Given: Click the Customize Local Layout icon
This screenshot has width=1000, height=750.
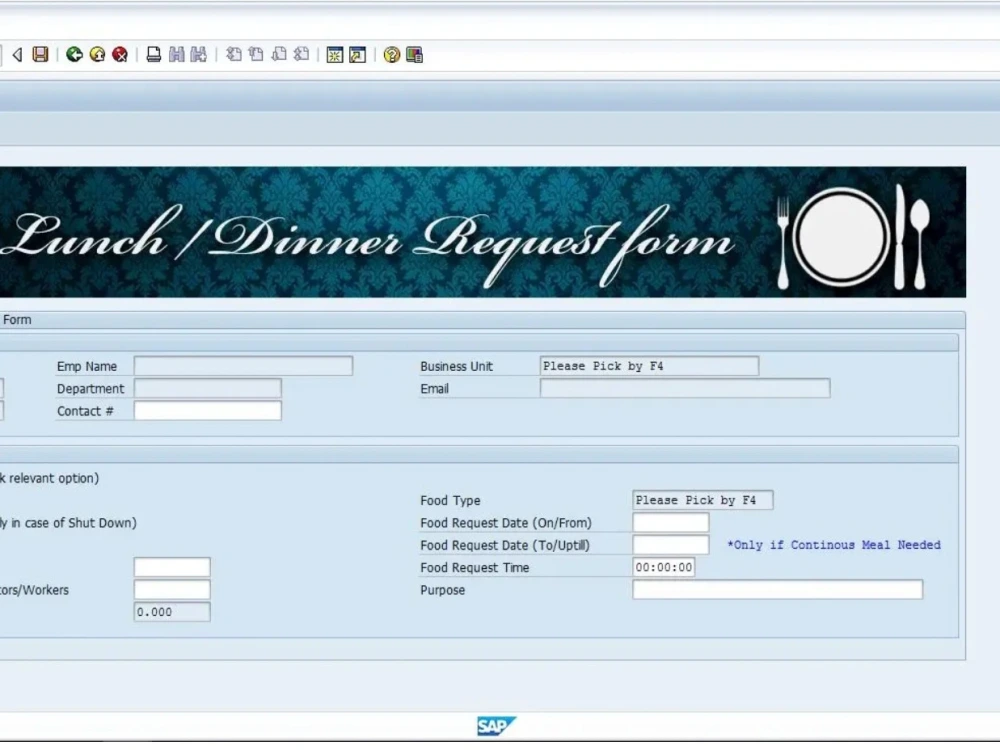Looking at the screenshot, I should click(x=415, y=55).
